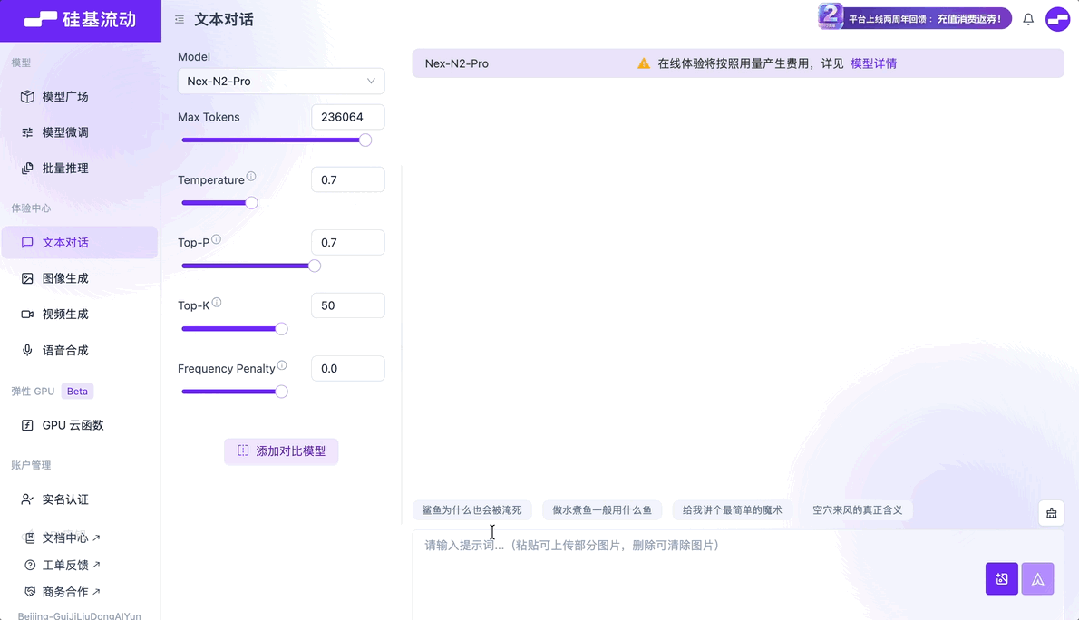Screen dimensions: 1079x620
Task: Click the Top-P value field
Action: tap(348, 242)
